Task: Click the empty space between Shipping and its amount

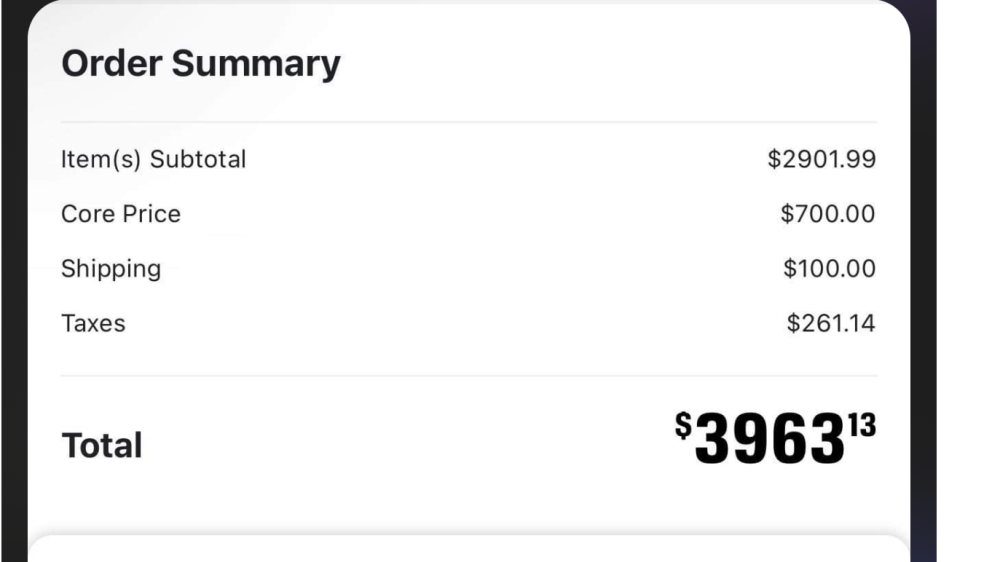Action: tap(470, 269)
